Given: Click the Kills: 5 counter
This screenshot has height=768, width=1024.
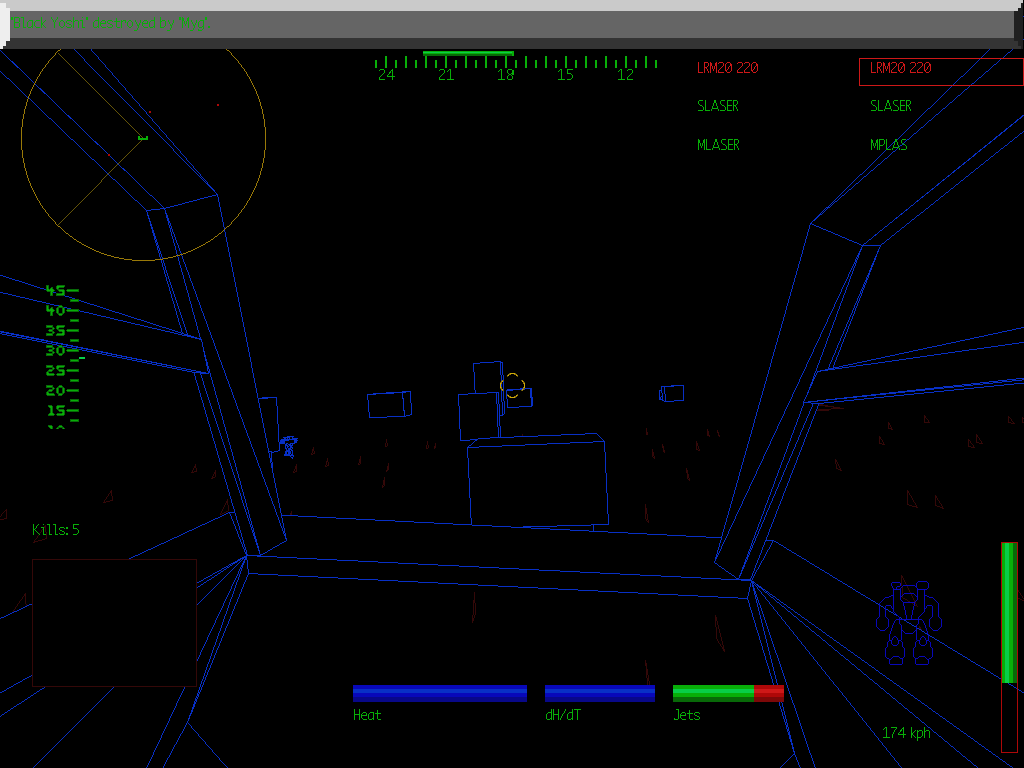Looking at the screenshot, I should click(x=55, y=530).
